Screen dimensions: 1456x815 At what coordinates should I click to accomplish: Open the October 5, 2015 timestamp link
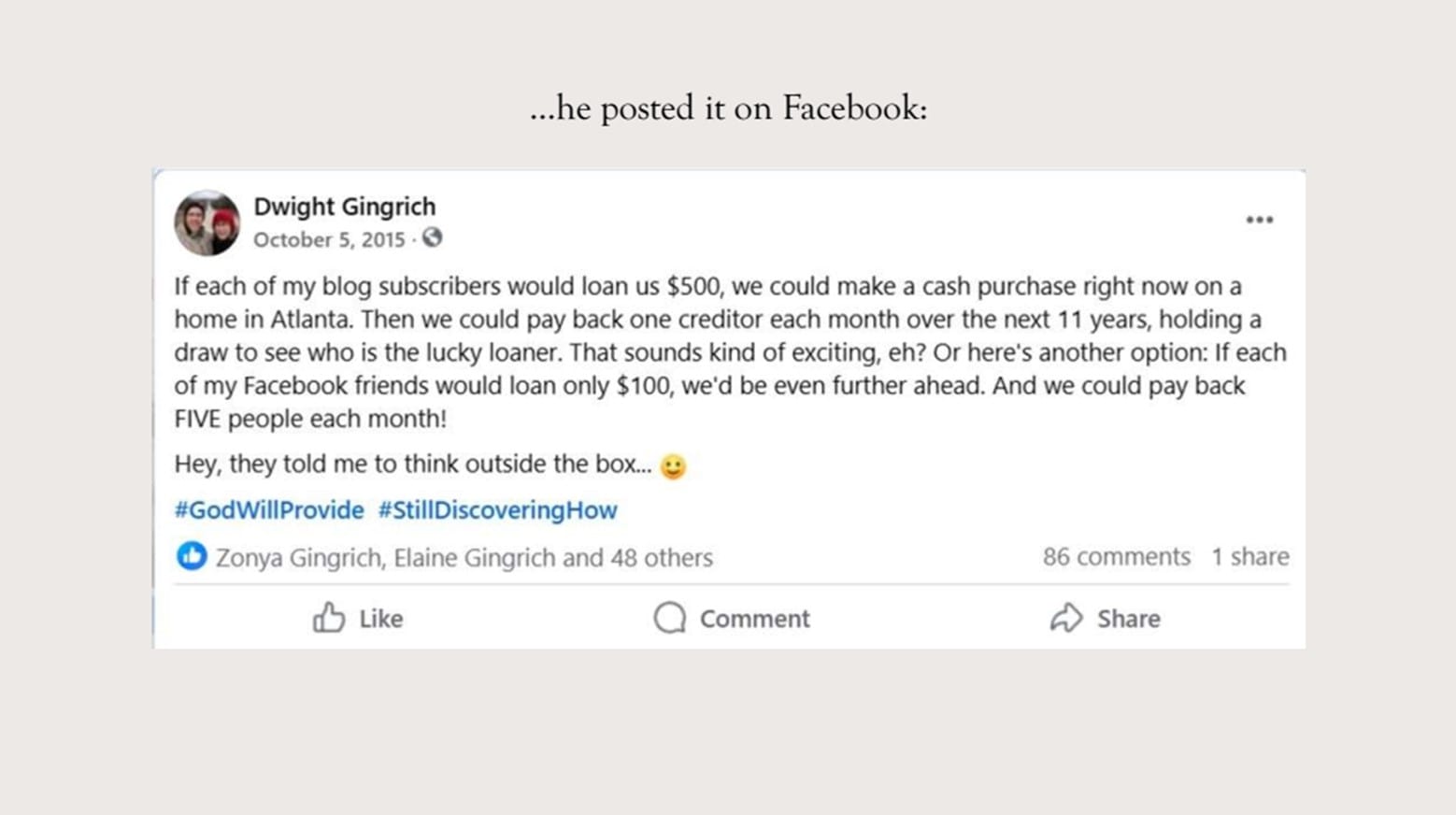pyautogui.click(x=329, y=240)
